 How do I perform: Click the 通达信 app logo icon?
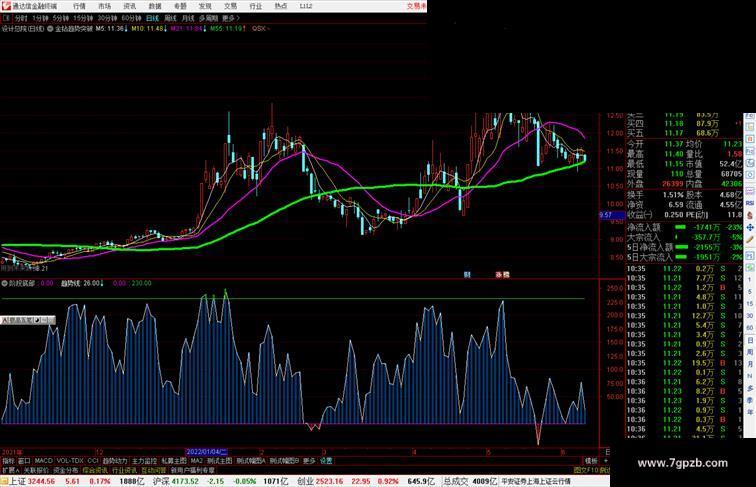point(6,6)
